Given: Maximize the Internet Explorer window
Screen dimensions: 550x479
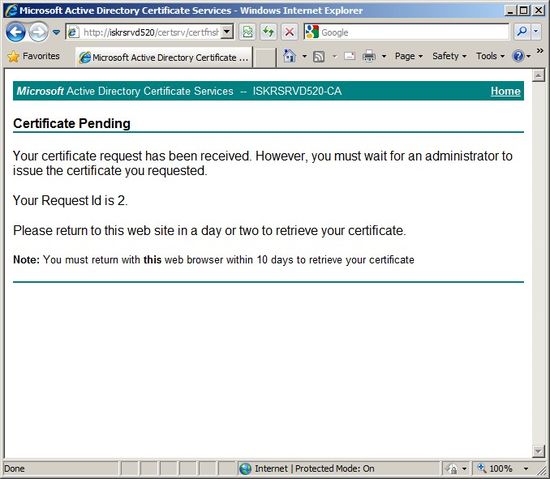Looking at the screenshot, I should coord(524,11).
